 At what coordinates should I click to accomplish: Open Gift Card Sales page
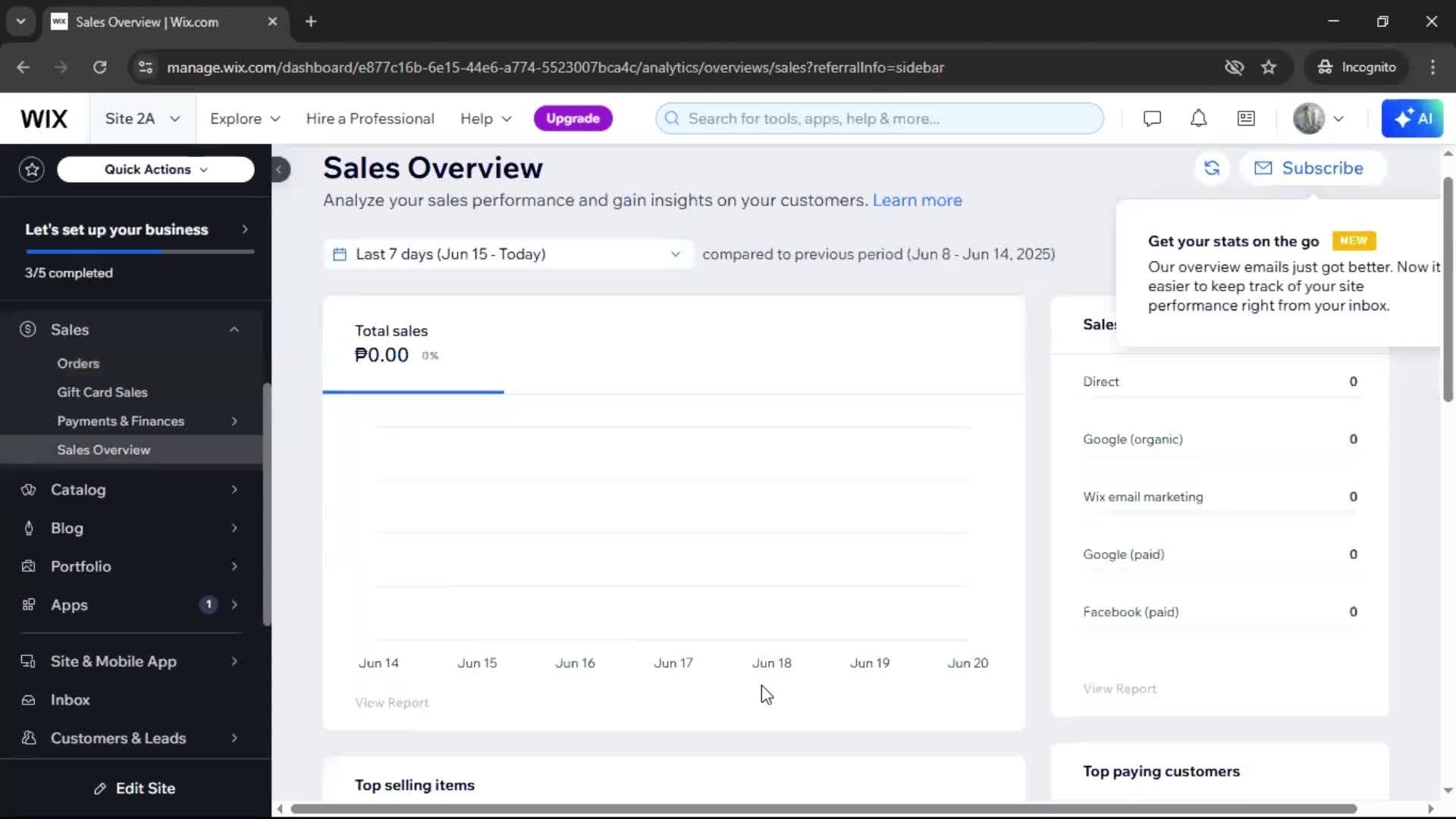click(x=102, y=393)
